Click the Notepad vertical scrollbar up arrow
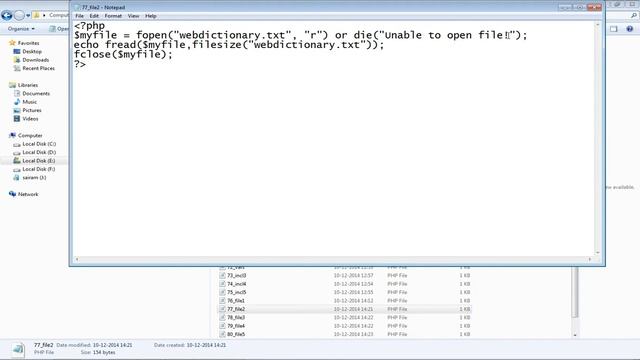This screenshot has width=640, height=360. pyautogui.click(x=598, y=25)
